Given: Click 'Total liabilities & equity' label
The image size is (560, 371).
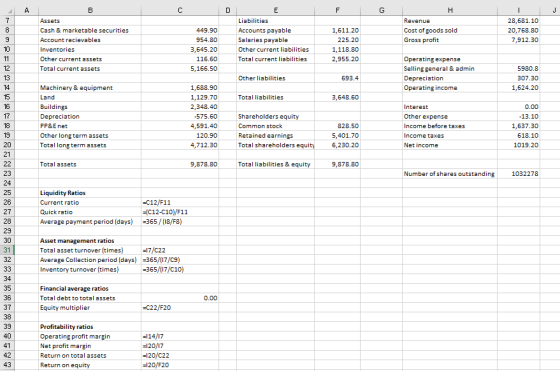Looking at the screenshot, I should click(274, 164).
